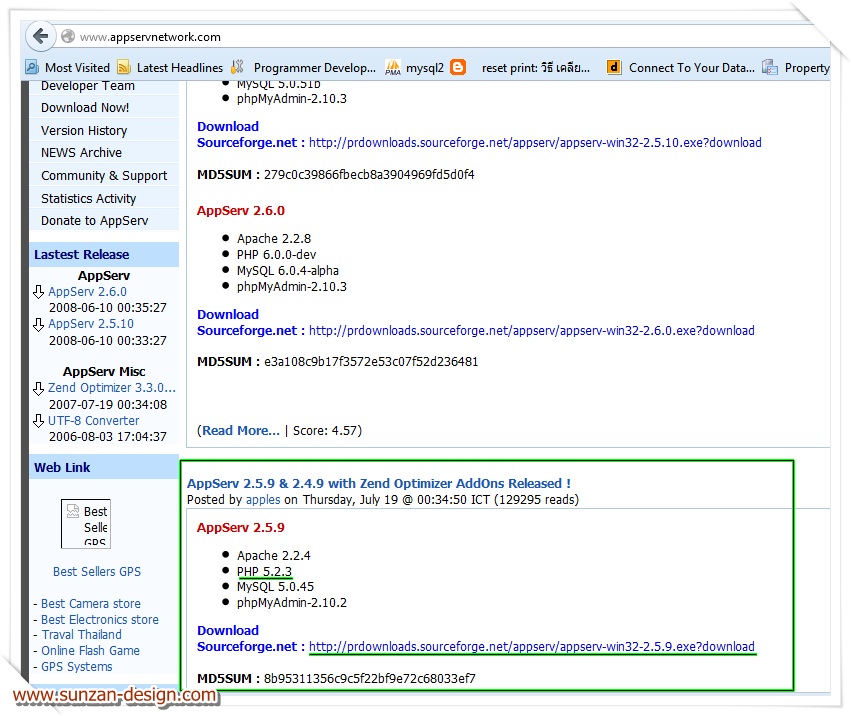Click the red AppServ 2.6.0 heading
The height and width of the screenshot is (716, 851).
(240, 211)
